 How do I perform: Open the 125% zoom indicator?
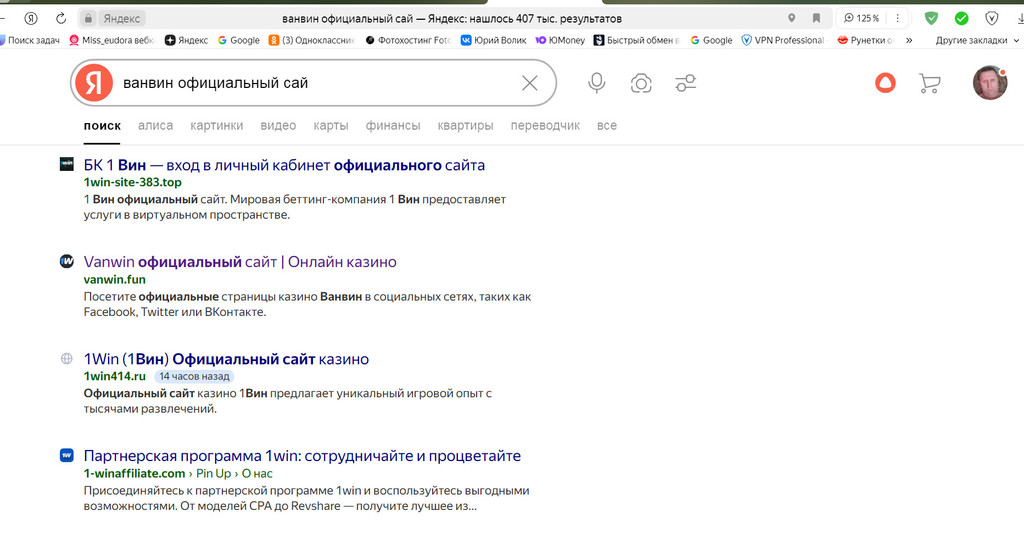coord(861,18)
